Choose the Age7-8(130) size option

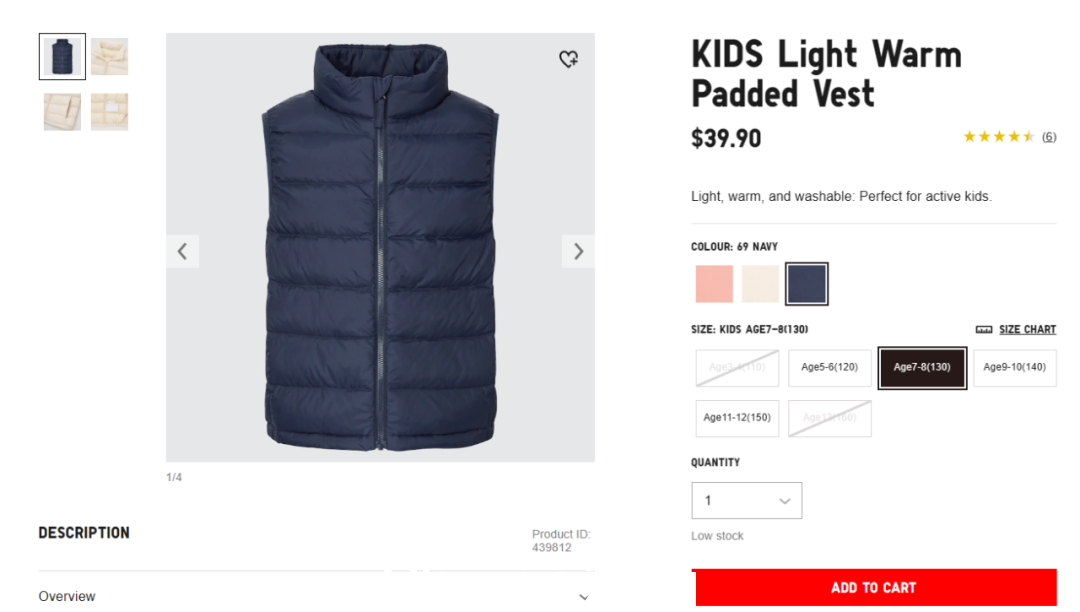922,368
